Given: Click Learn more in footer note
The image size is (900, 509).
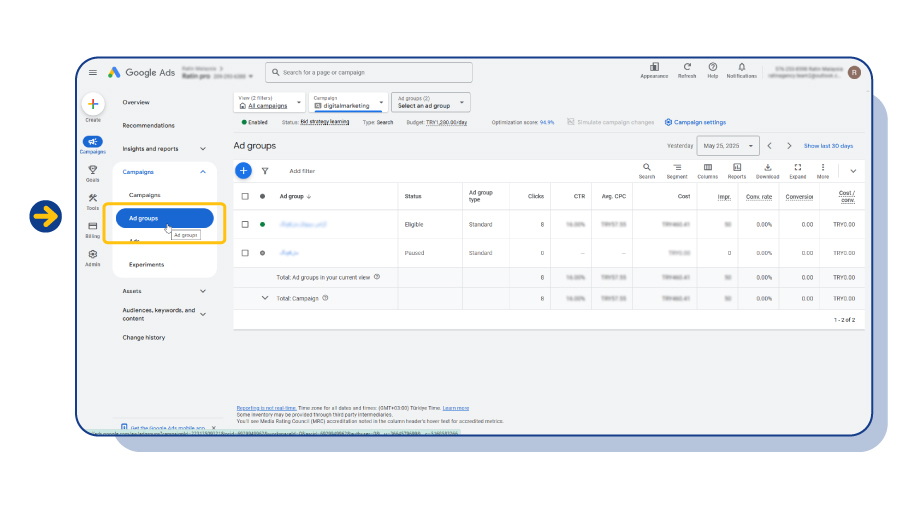Looking at the screenshot, I should tap(456, 408).
